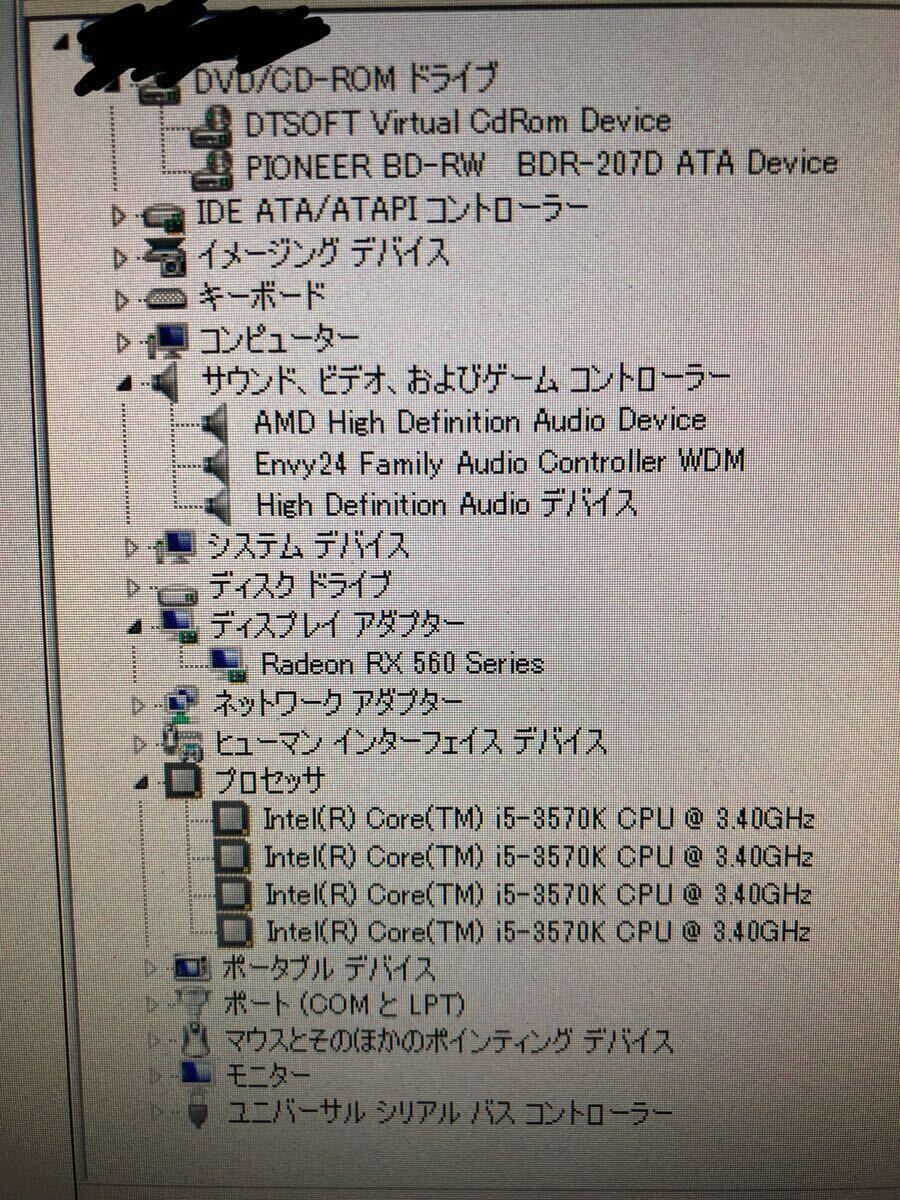Select the ネットワーク アダプター category label
The image size is (900, 1200).
click(x=338, y=704)
